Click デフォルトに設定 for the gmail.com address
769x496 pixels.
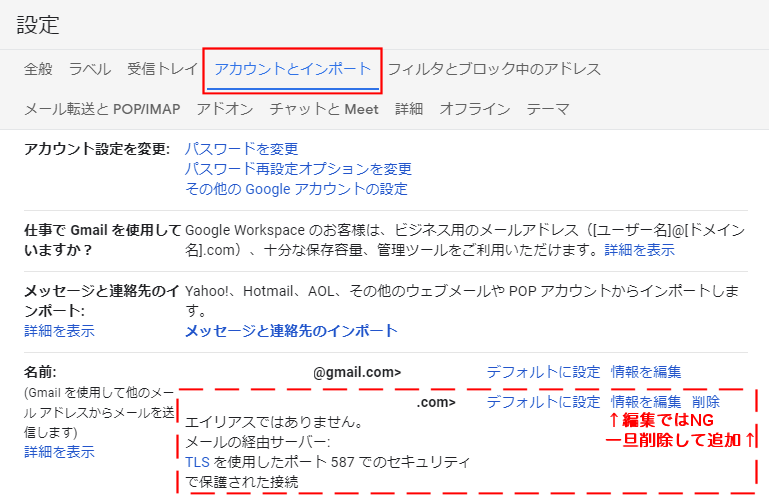coord(543,372)
